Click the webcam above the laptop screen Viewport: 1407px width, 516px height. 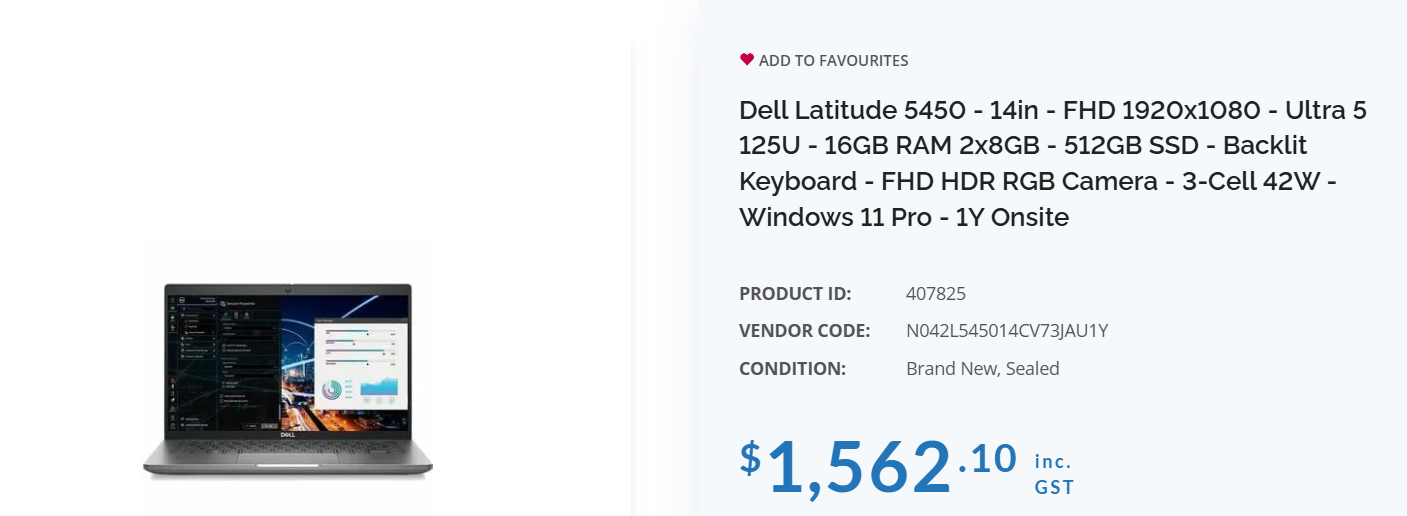click(288, 288)
